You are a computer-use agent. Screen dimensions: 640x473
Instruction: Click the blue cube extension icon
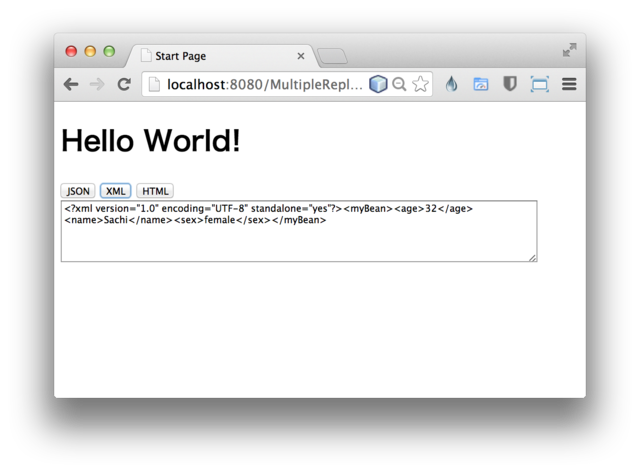point(378,85)
